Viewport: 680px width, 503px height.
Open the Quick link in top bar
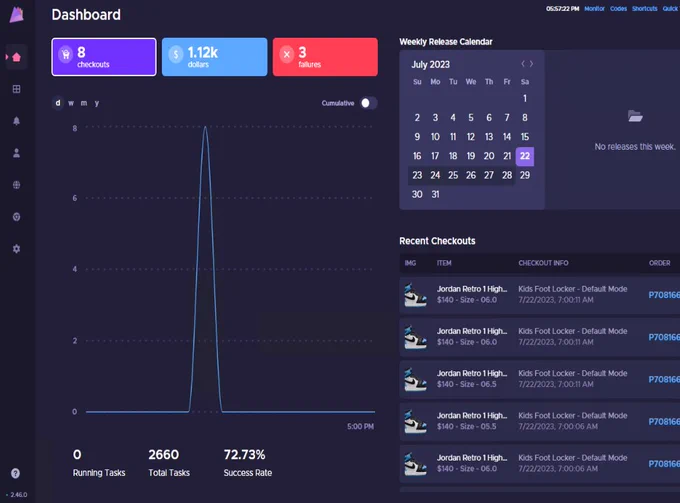click(670, 9)
